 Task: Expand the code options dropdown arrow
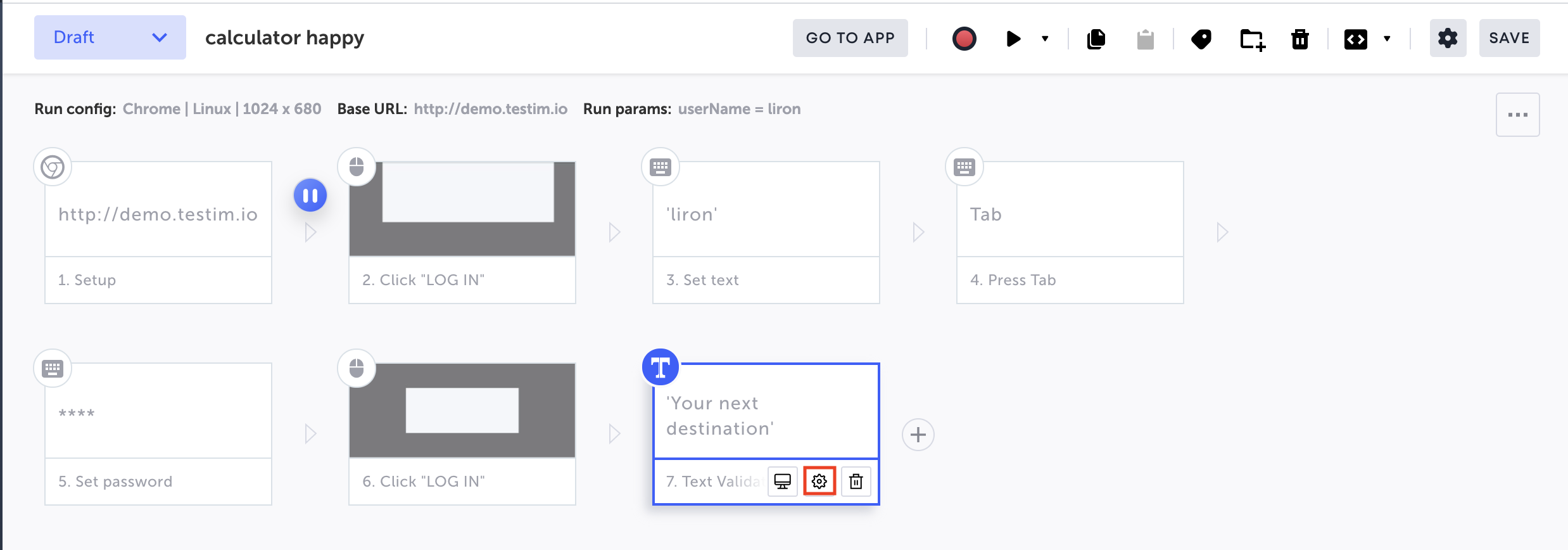click(1387, 39)
